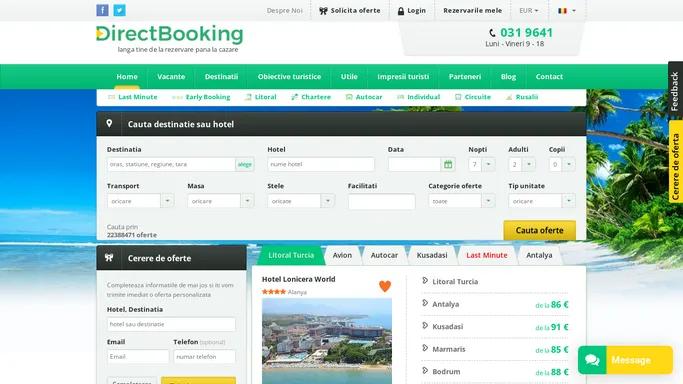Click the Cauta oferte button
This screenshot has width=683, height=384.
click(x=540, y=230)
